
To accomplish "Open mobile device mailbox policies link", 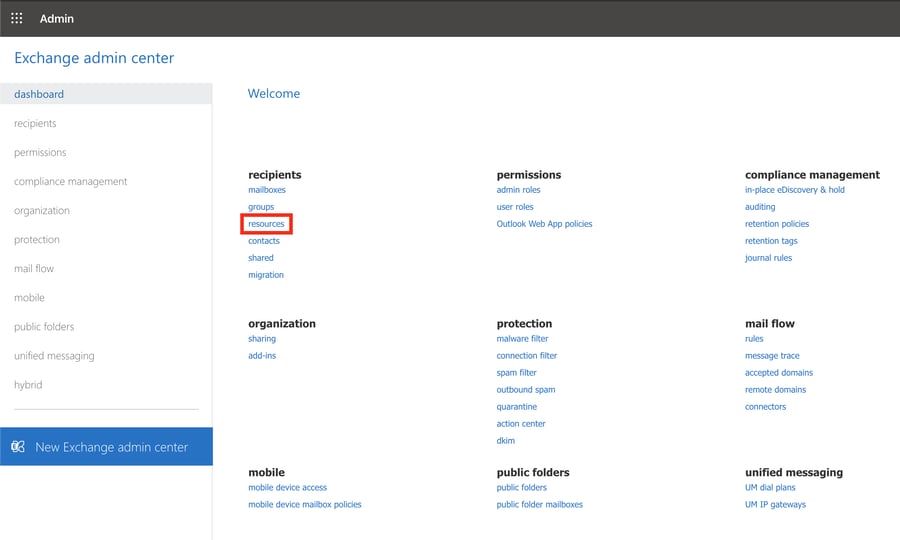I will coord(305,505).
